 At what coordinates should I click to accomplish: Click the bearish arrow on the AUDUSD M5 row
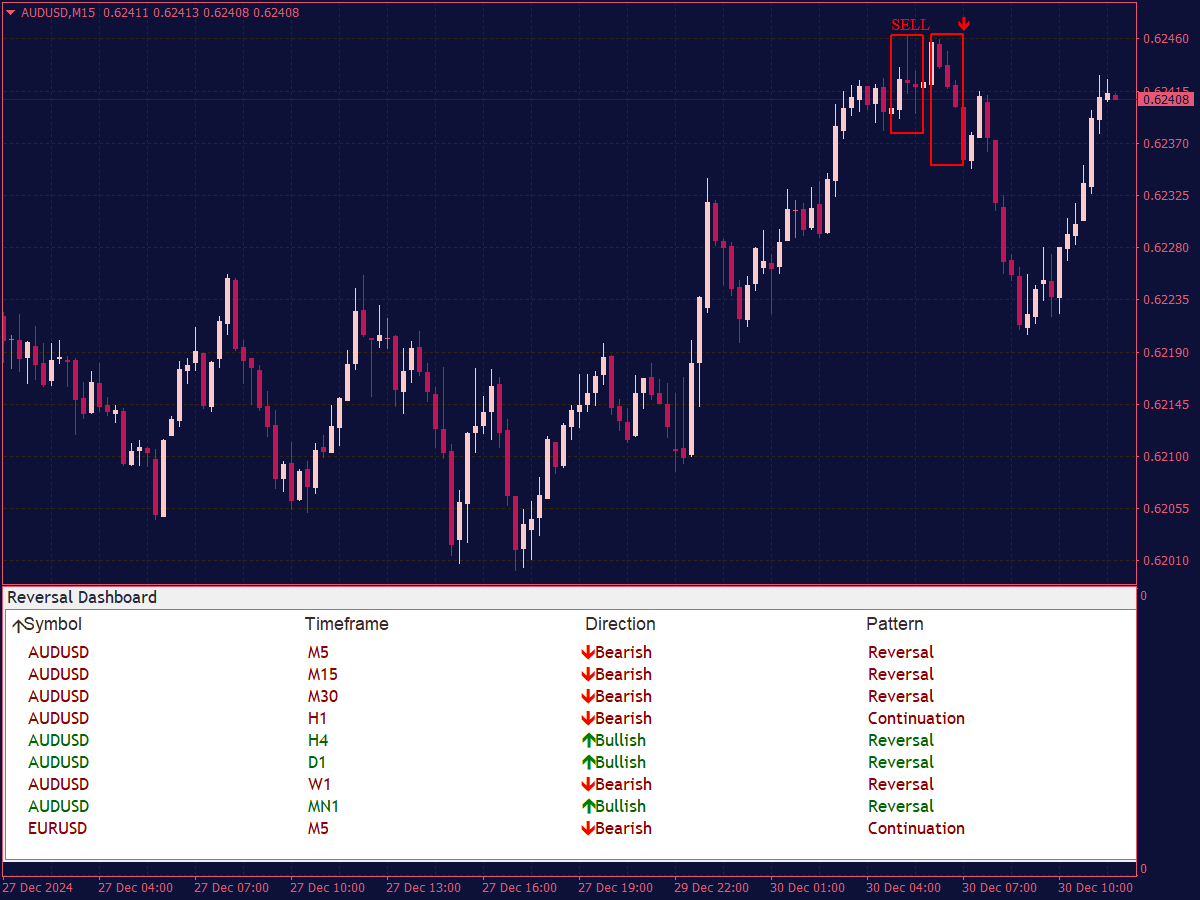[588, 652]
